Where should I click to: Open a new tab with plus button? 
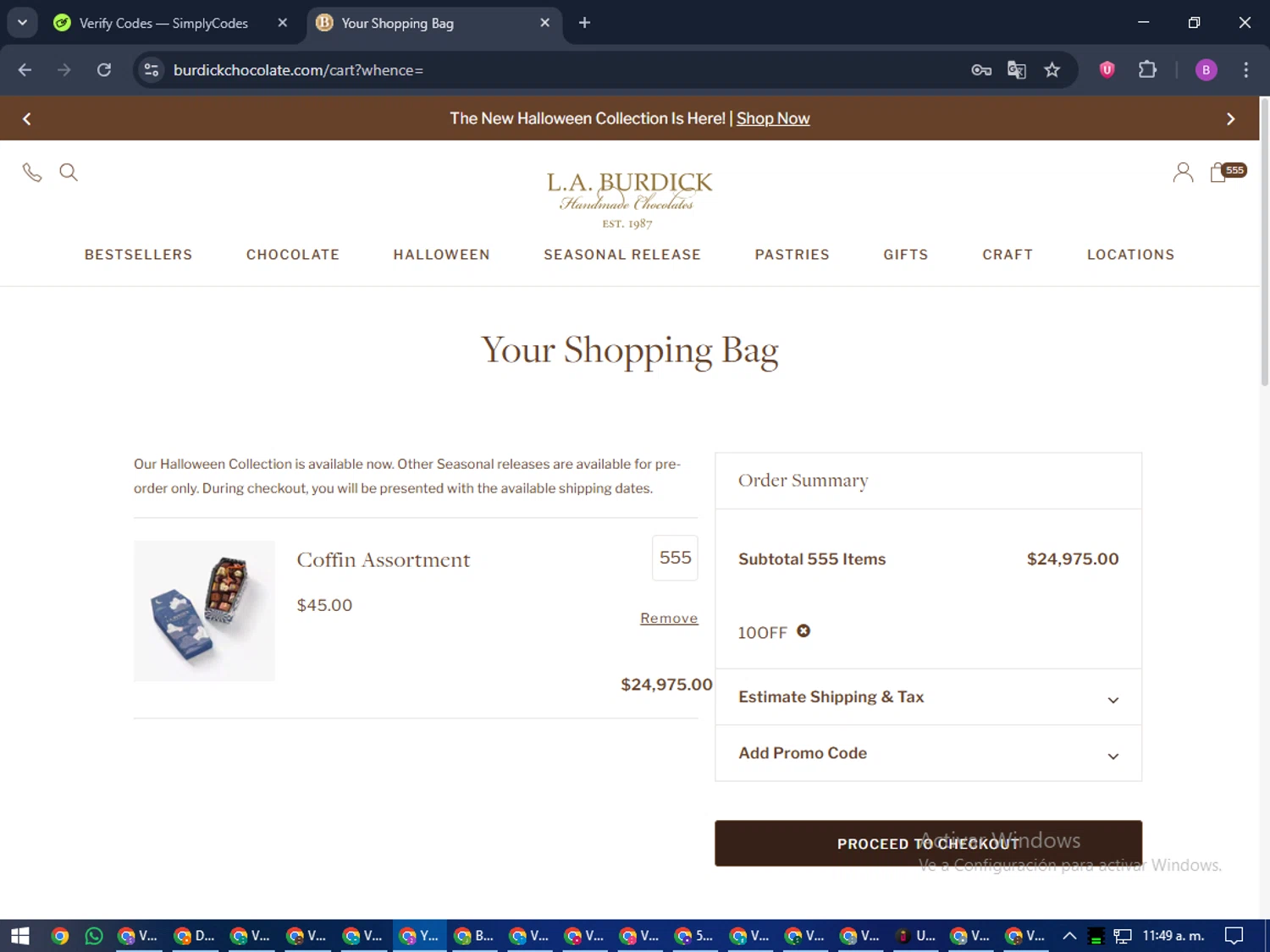pyautogui.click(x=584, y=23)
